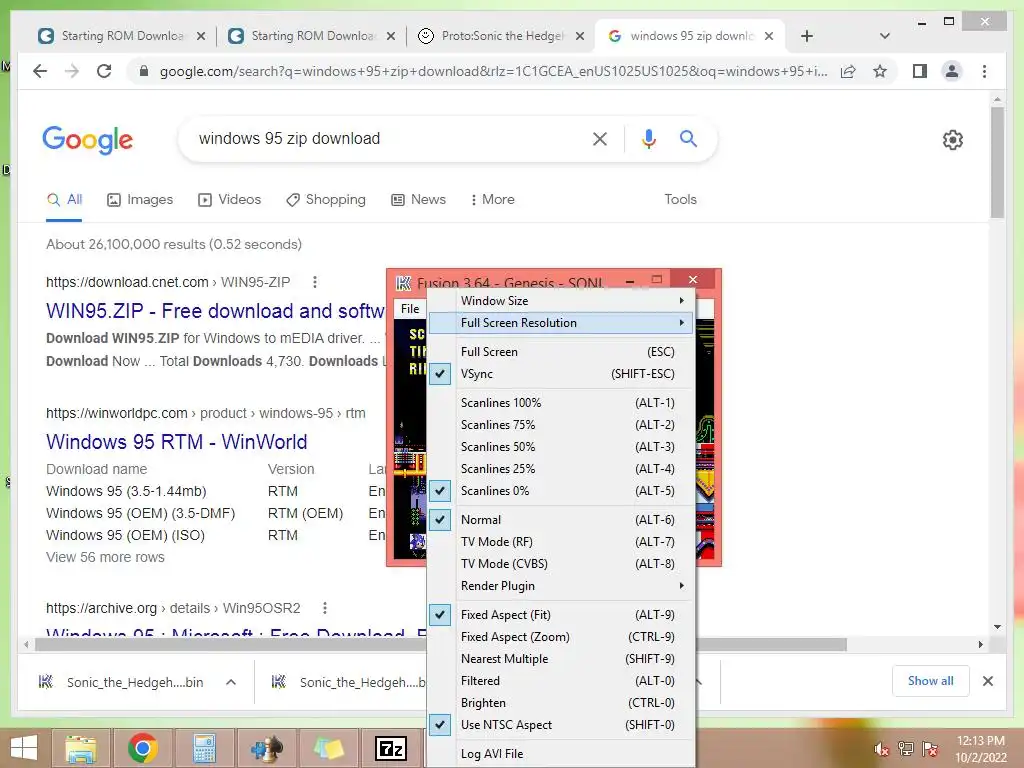Viewport: 1024px width, 768px height.
Task: Click the share page icon in address bar
Action: click(848, 71)
